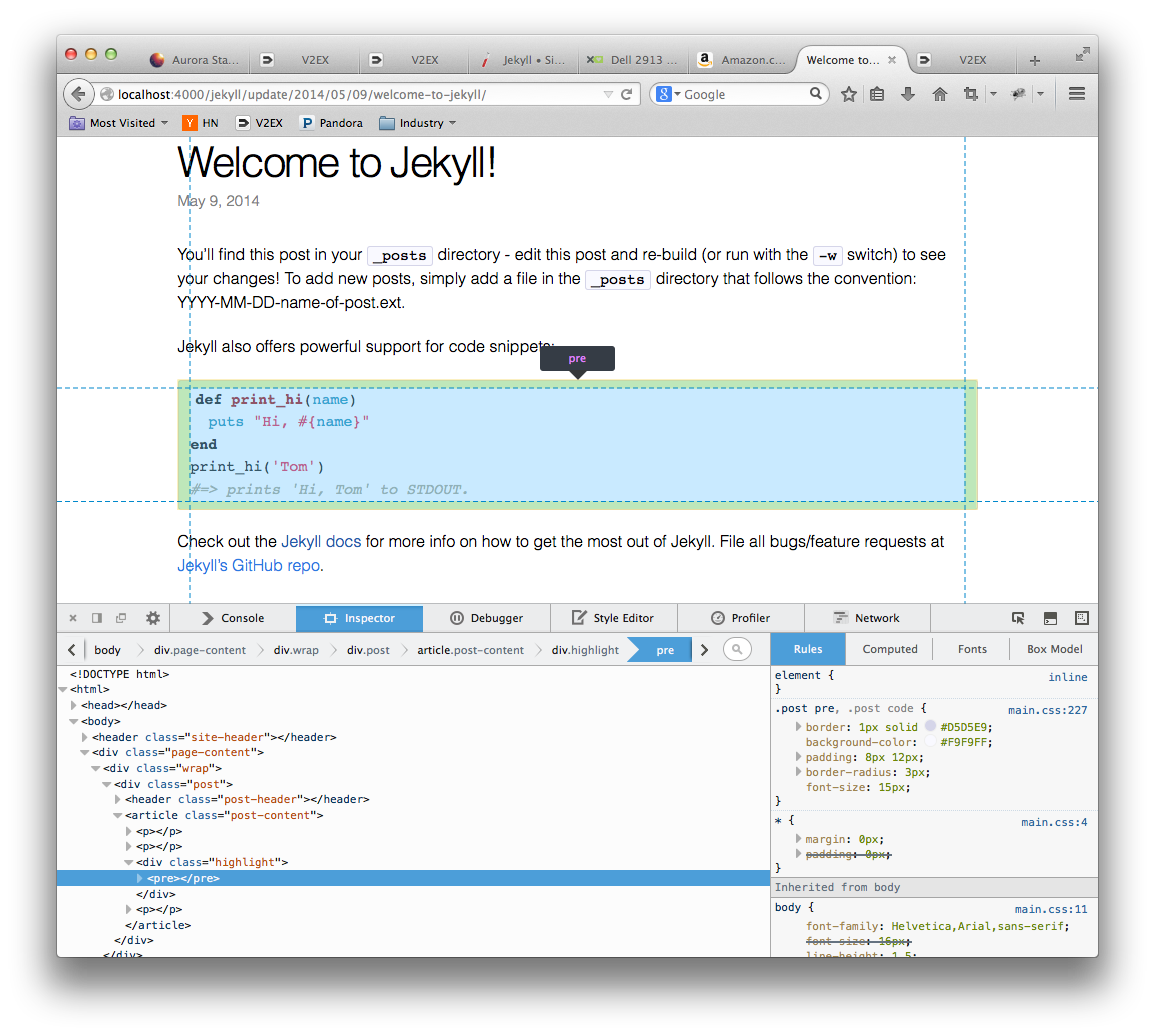Open the dropdown beside the crop tool
Image resolution: width=1155 pixels, height=1036 pixels.
pyautogui.click(x=993, y=94)
